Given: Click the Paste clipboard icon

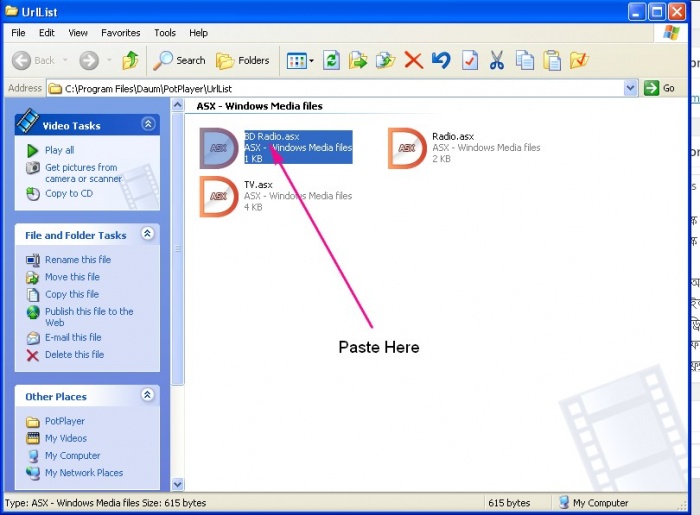Looking at the screenshot, I should click(x=552, y=60).
